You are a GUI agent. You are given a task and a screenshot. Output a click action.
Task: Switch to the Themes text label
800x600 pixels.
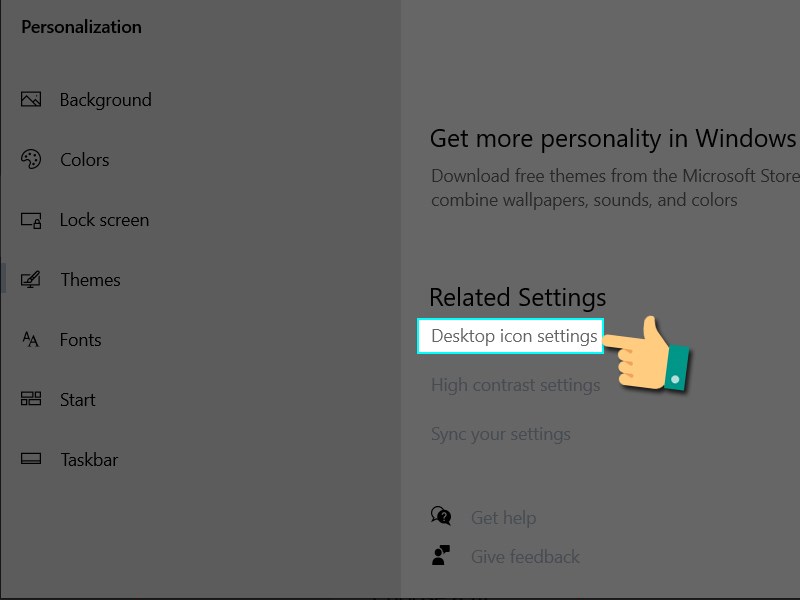coord(90,280)
